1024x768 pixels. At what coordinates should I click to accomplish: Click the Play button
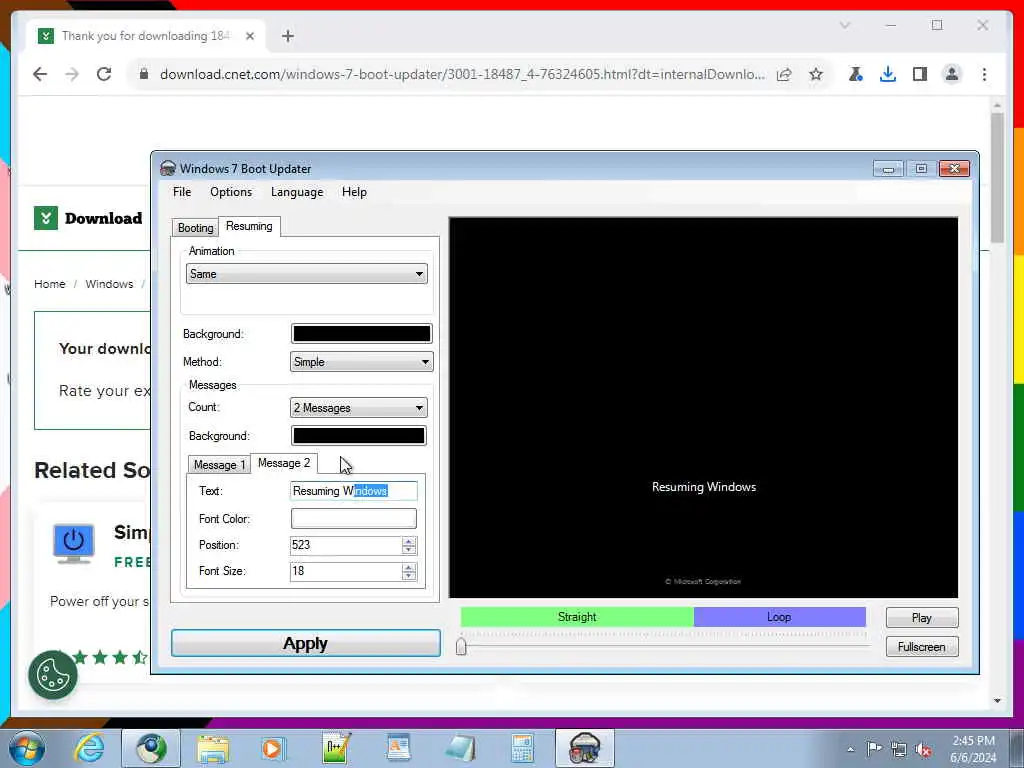921,618
